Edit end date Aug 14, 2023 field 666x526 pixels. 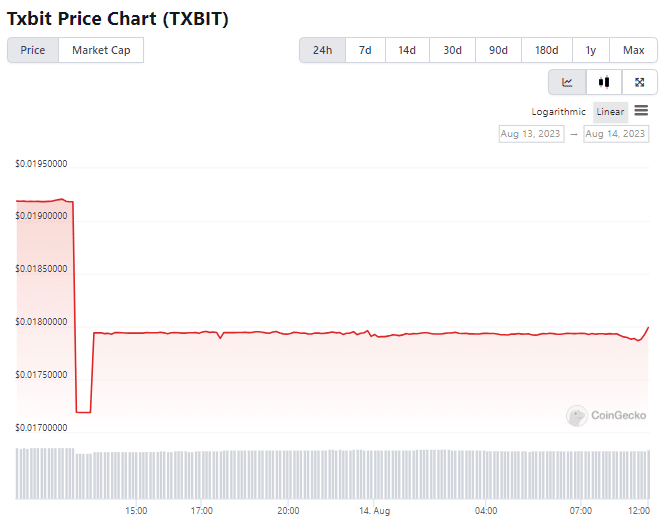[x=615, y=134]
